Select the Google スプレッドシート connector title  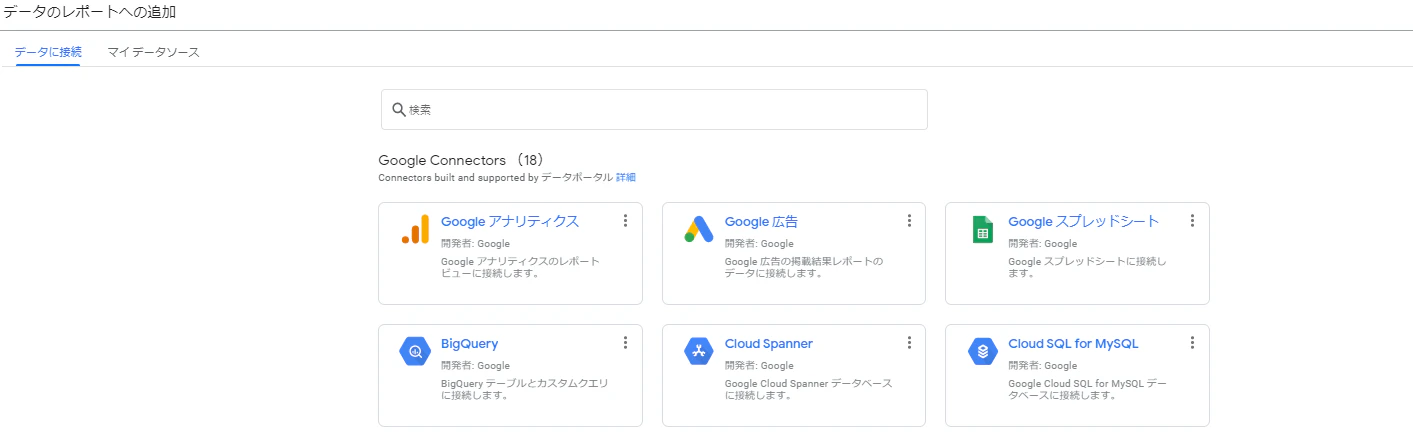pos(1084,222)
